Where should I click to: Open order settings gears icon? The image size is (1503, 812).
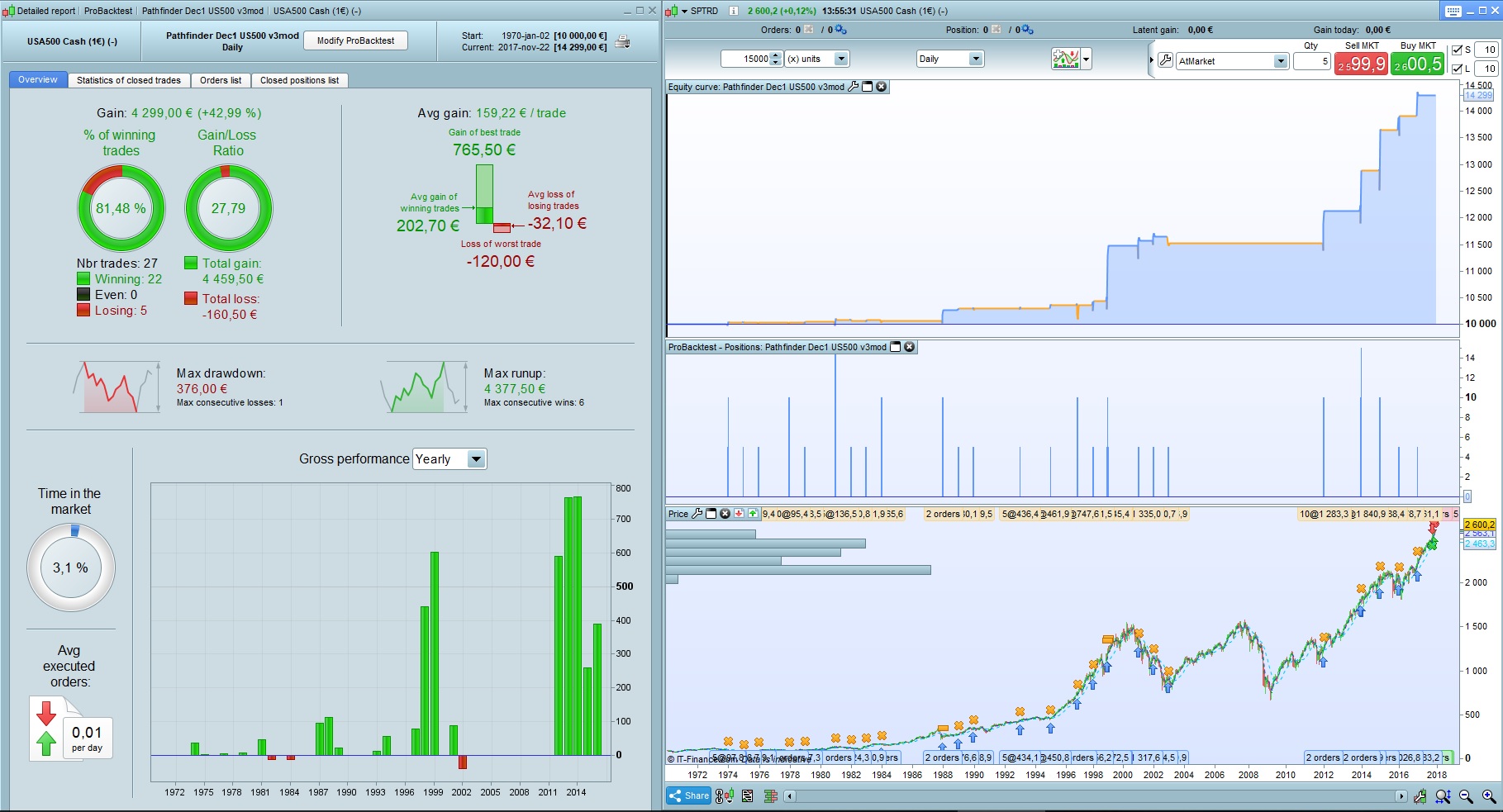point(840,30)
